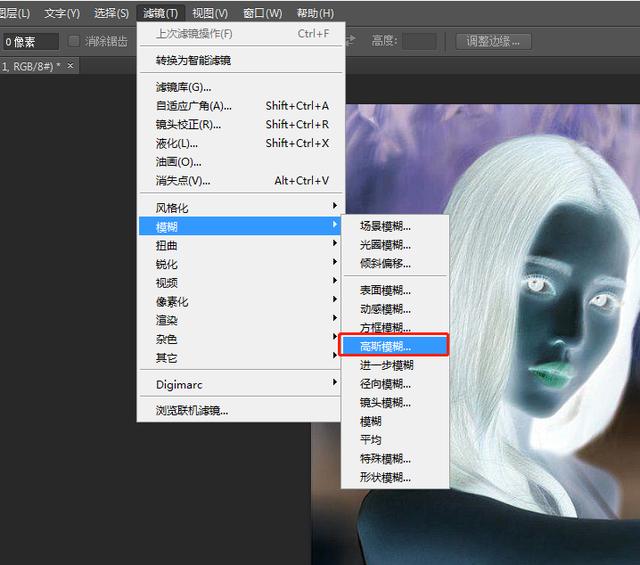Click 浏览联机滤镜...

click(x=241, y=410)
